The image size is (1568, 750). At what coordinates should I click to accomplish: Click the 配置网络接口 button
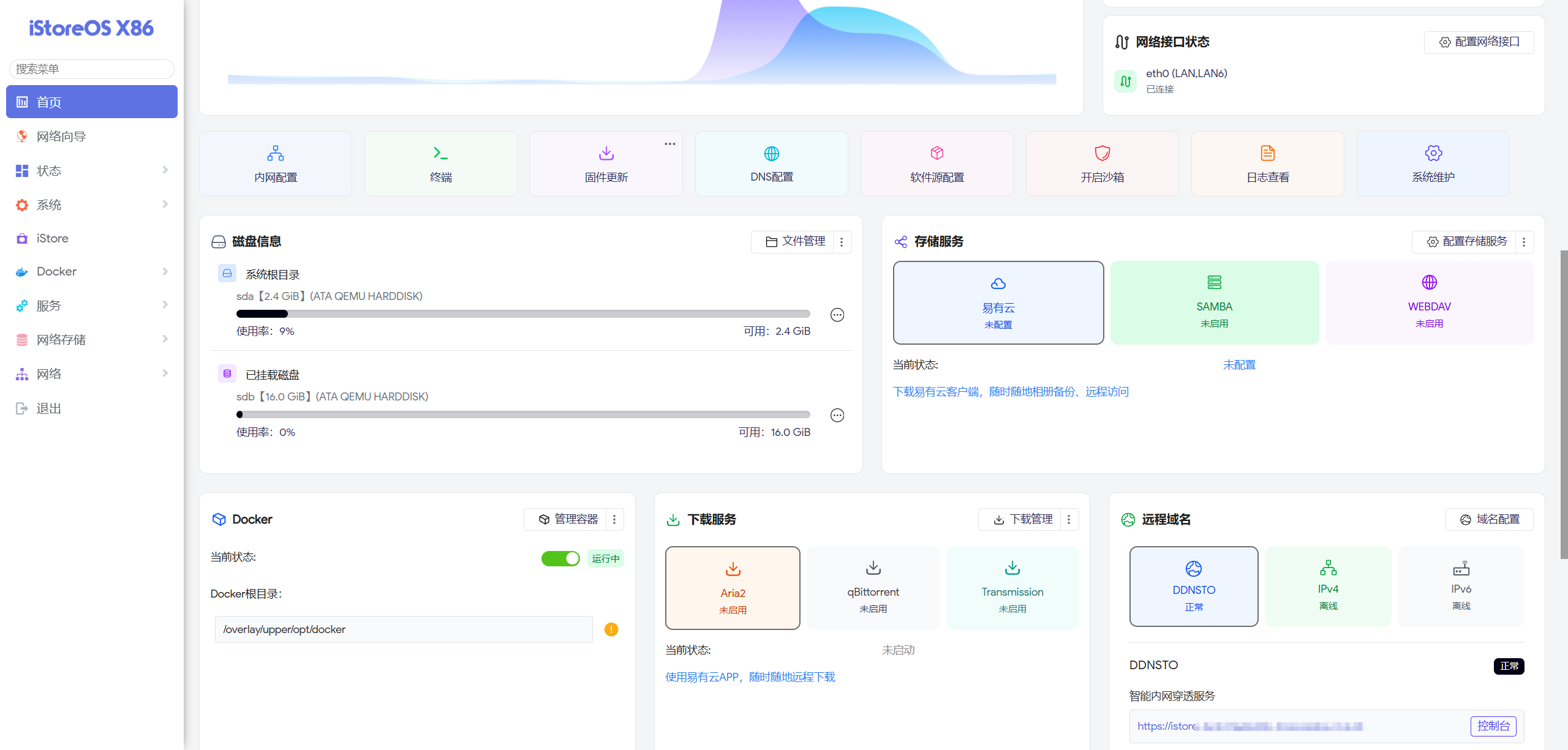(x=1479, y=42)
